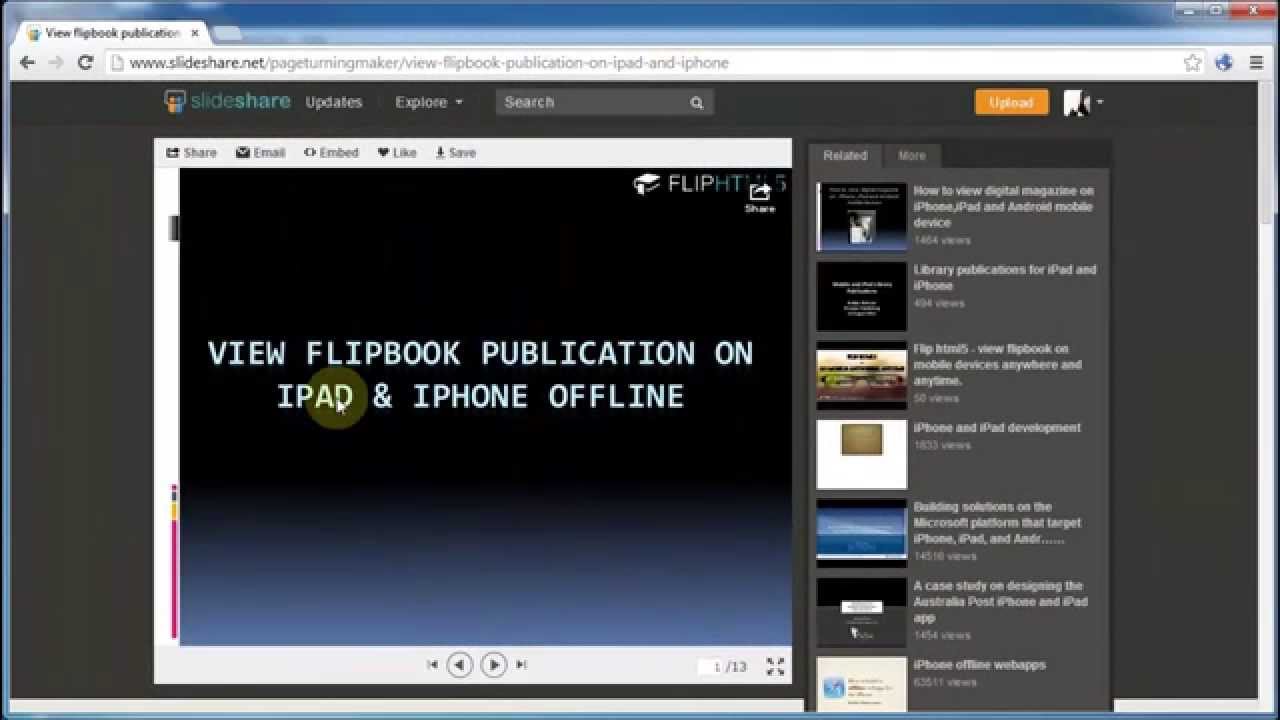The image size is (1280, 720).
Task: Open the Chrome menu (three lines) icon
Action: 1256,62
